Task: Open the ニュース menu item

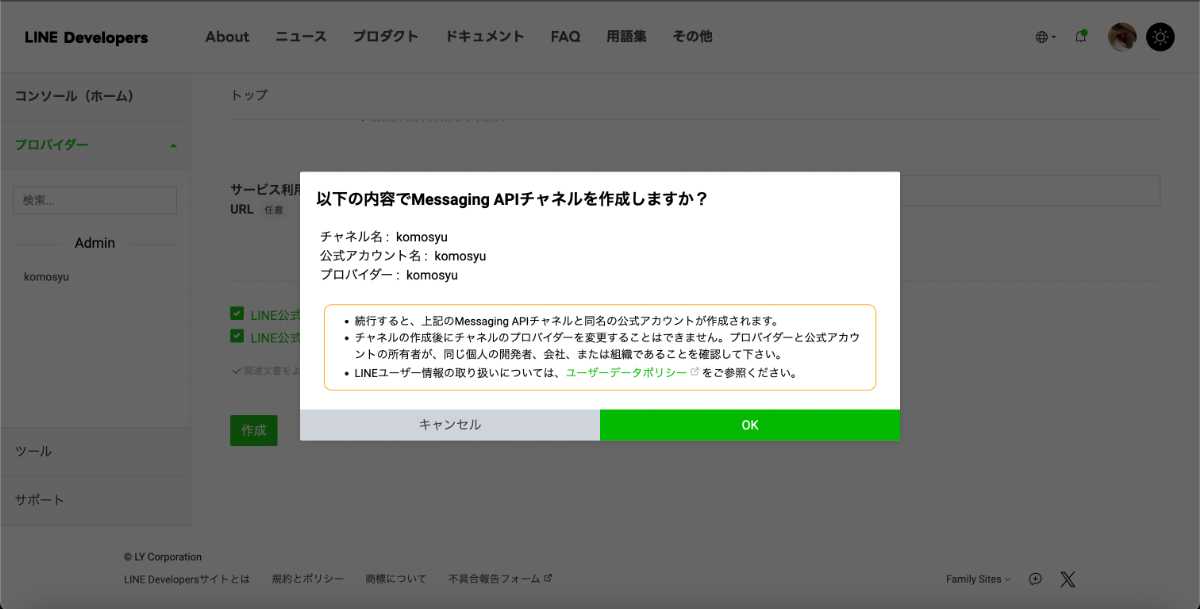Action: [301, 36]
